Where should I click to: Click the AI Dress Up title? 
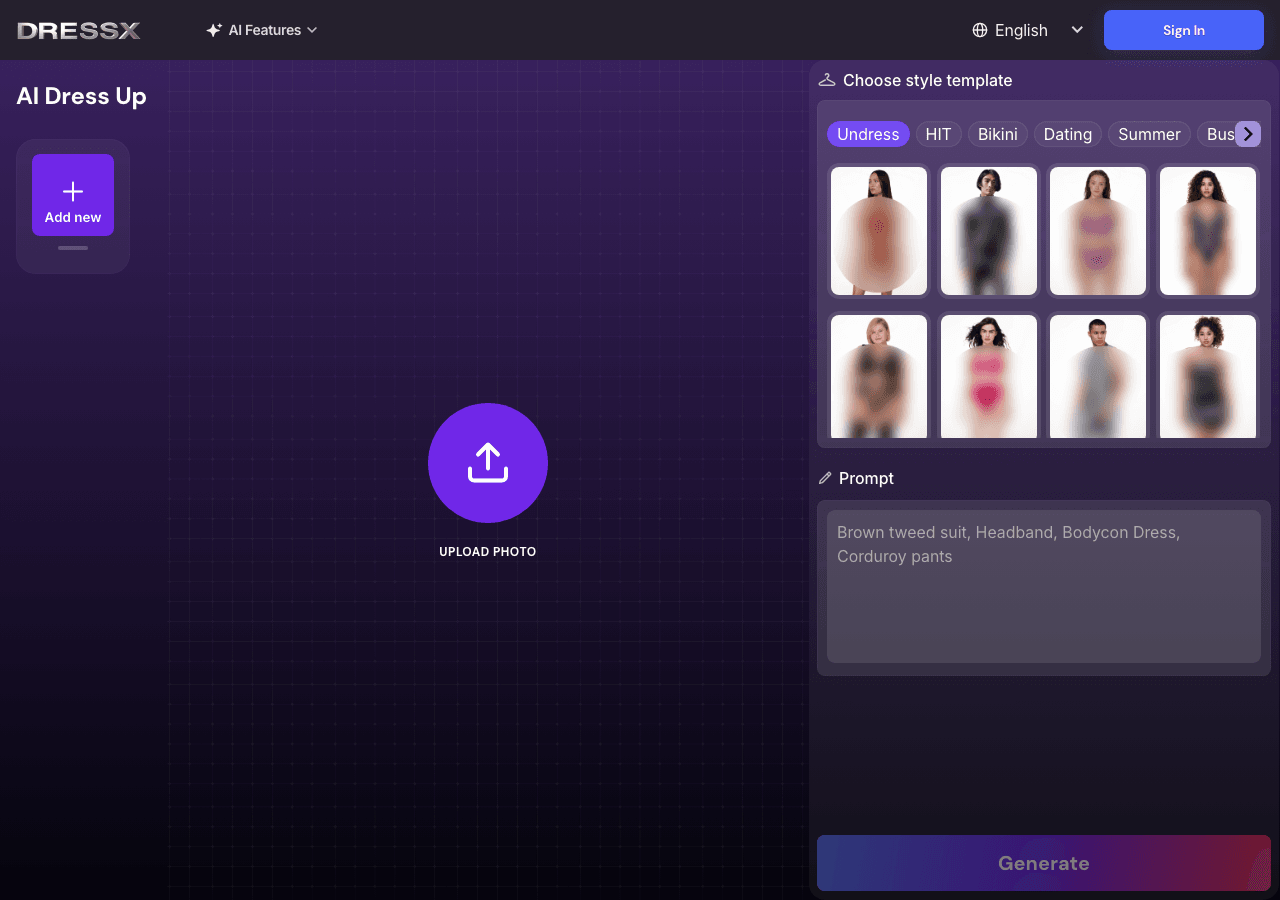click(x=81, y=96)
